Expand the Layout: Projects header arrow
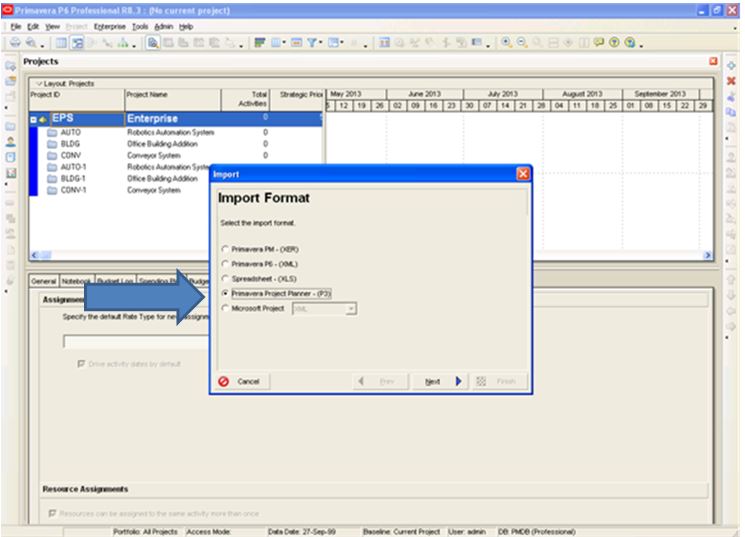The image size is (745, 537). click(x=38, y=82)
